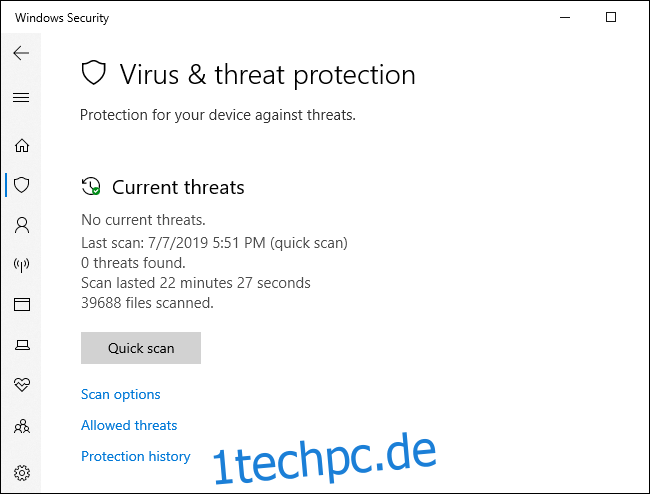Maximize the Windows Security window
This screenshot has height=494, width=650.
click(611, 17)
